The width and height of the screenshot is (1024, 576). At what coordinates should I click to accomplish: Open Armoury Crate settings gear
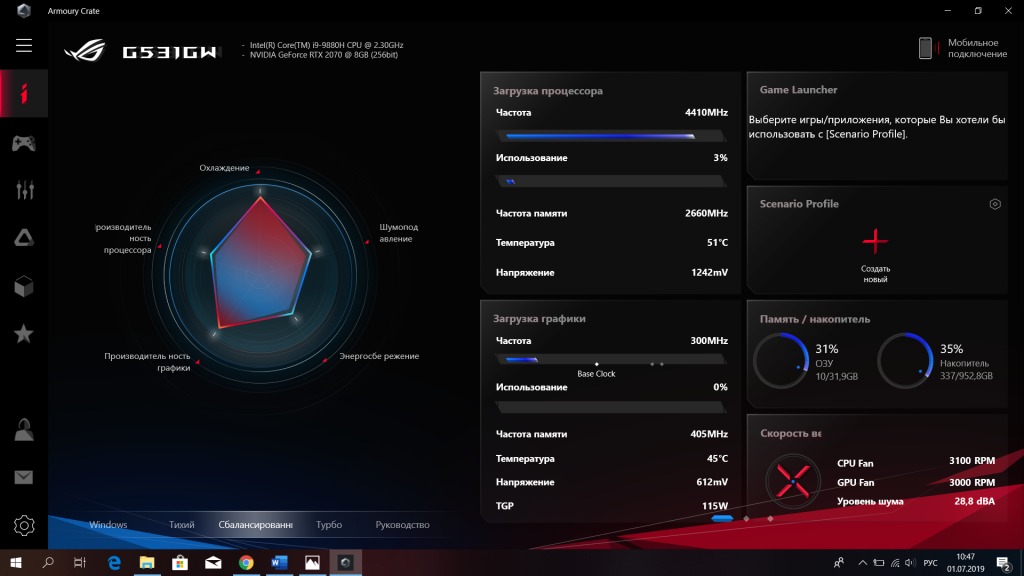(x=24, y=525)
